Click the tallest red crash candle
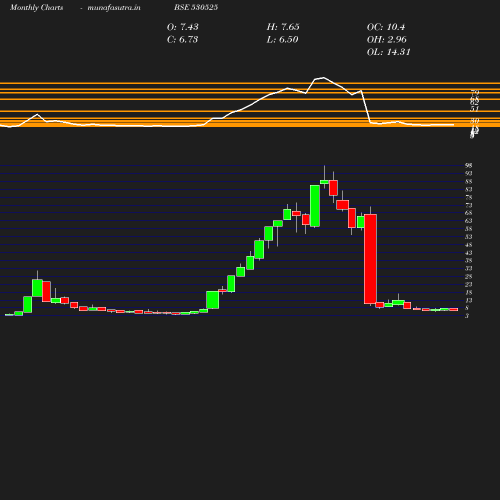500x500 pixels. 370,259
